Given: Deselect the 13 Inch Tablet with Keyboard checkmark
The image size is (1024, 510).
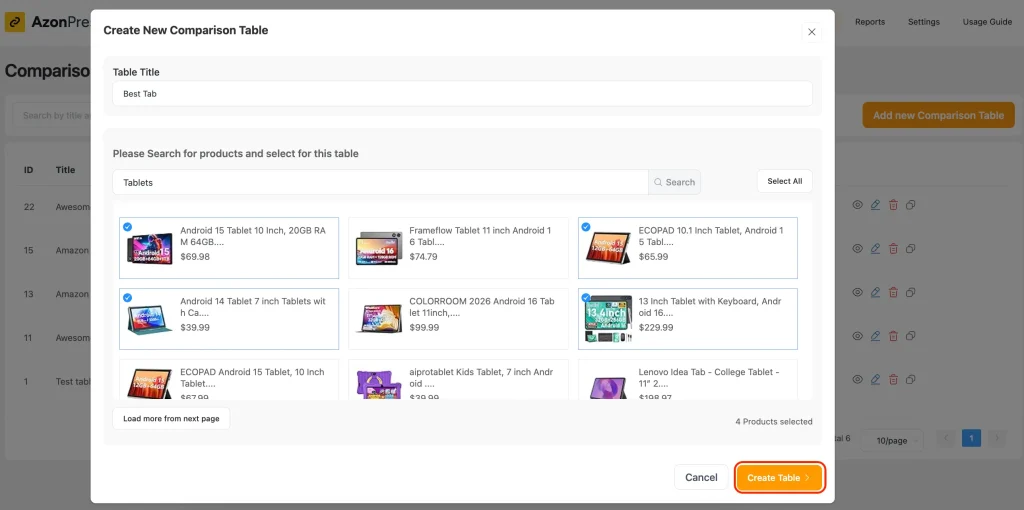Looking at the screenshot, I should 586,298.
